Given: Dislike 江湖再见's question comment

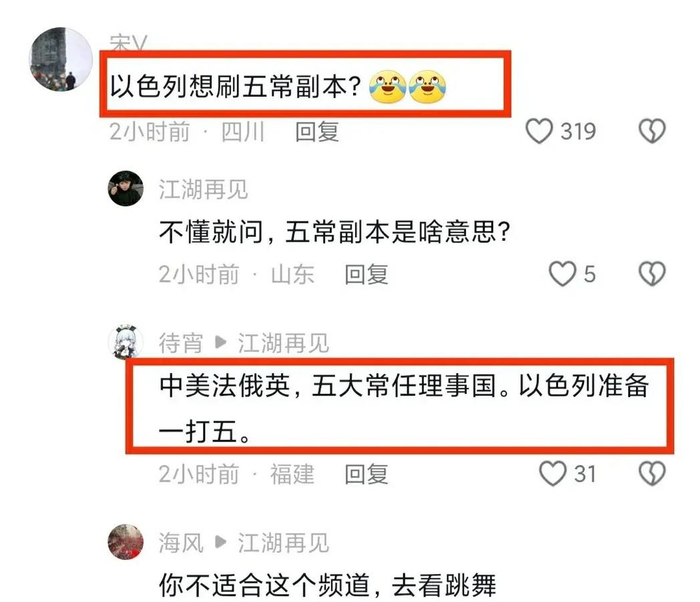Looking at the screenshot, I should pos(652,273).
